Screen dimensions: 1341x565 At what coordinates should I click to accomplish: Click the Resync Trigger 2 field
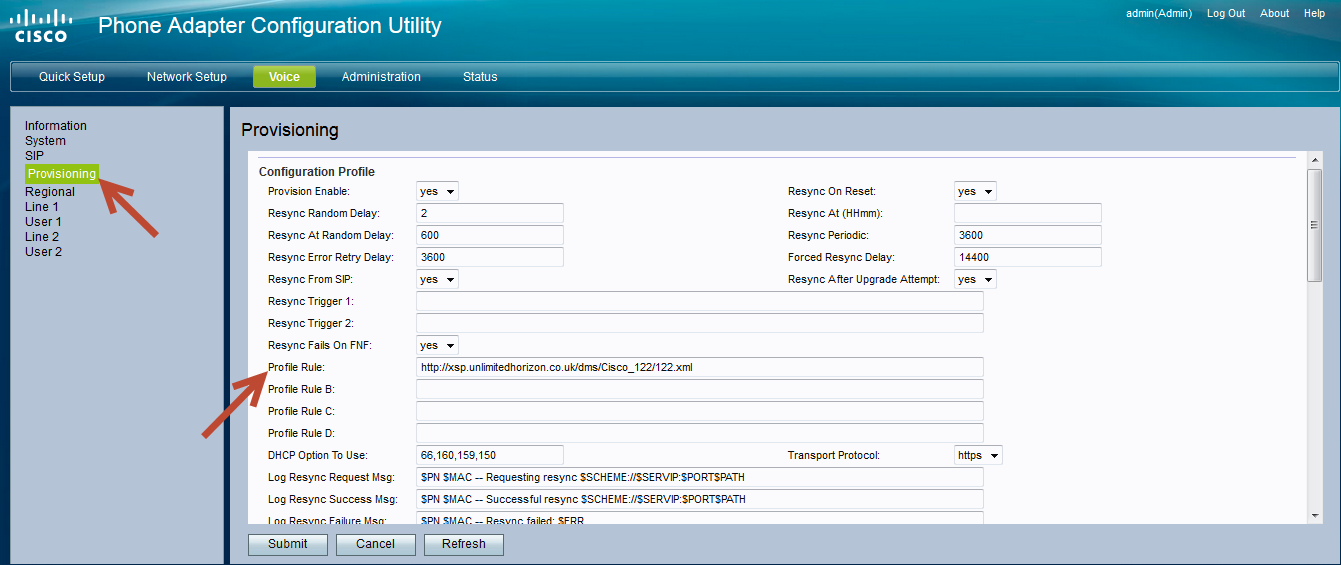[700, 323]
